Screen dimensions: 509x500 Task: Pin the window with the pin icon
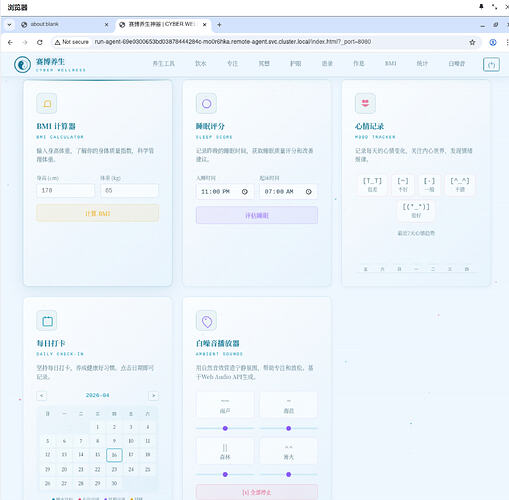coord(481,7)
